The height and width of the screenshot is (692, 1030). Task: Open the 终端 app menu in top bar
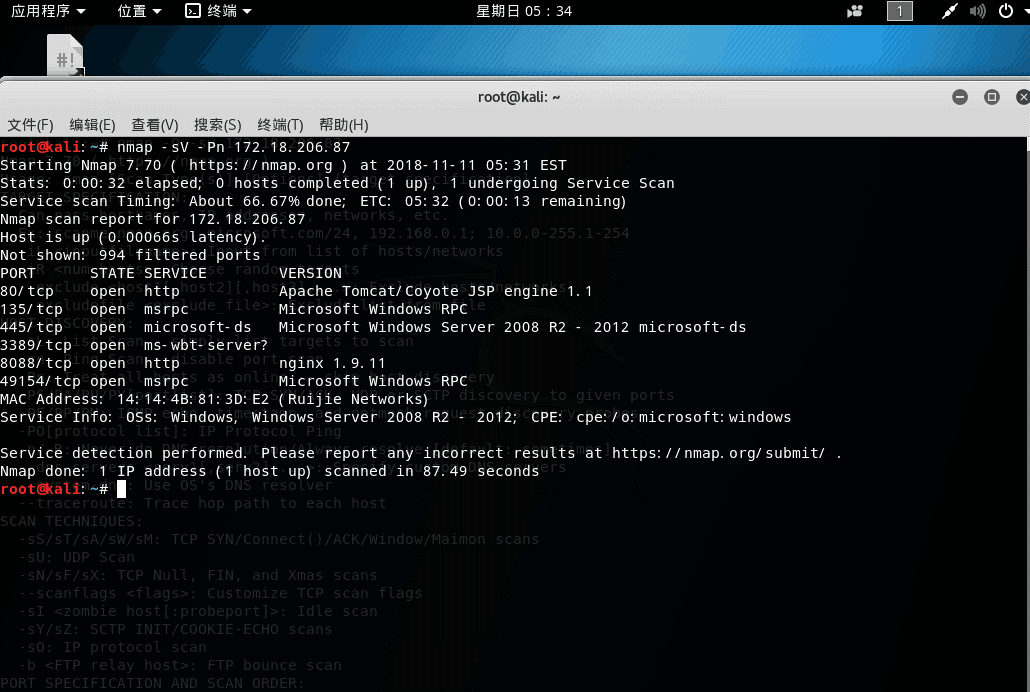coord(219,11)
